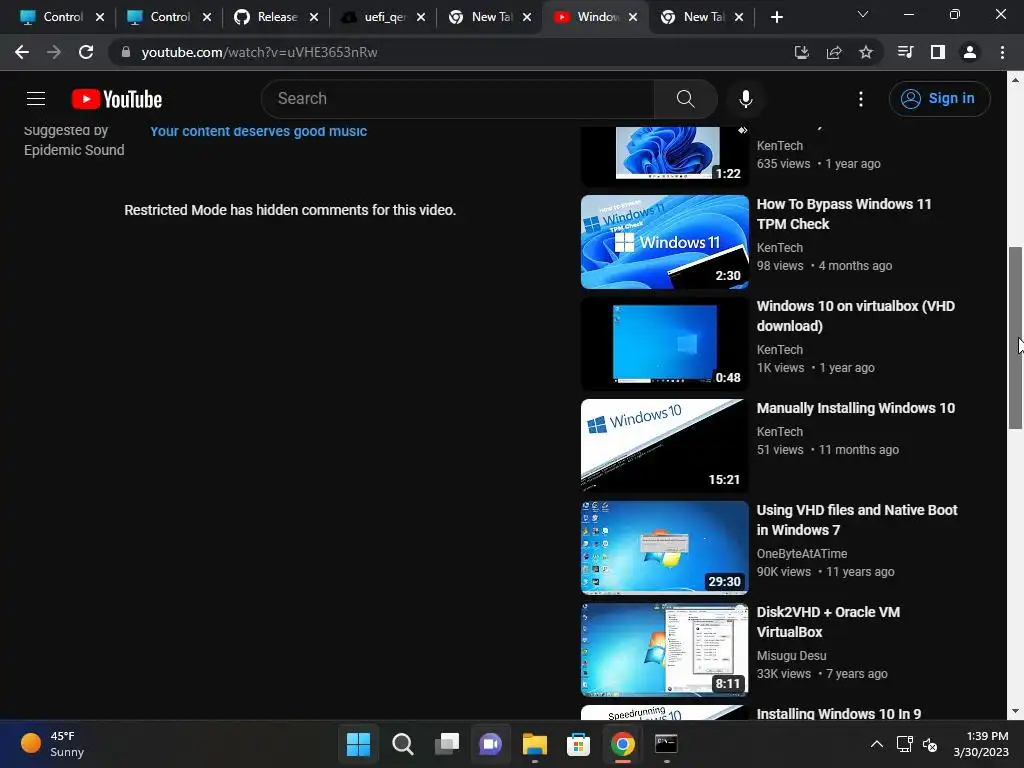View site info lock icon
Image resolution: width=1024 pixels, height=768 pixels.
(x=125, y=52)
